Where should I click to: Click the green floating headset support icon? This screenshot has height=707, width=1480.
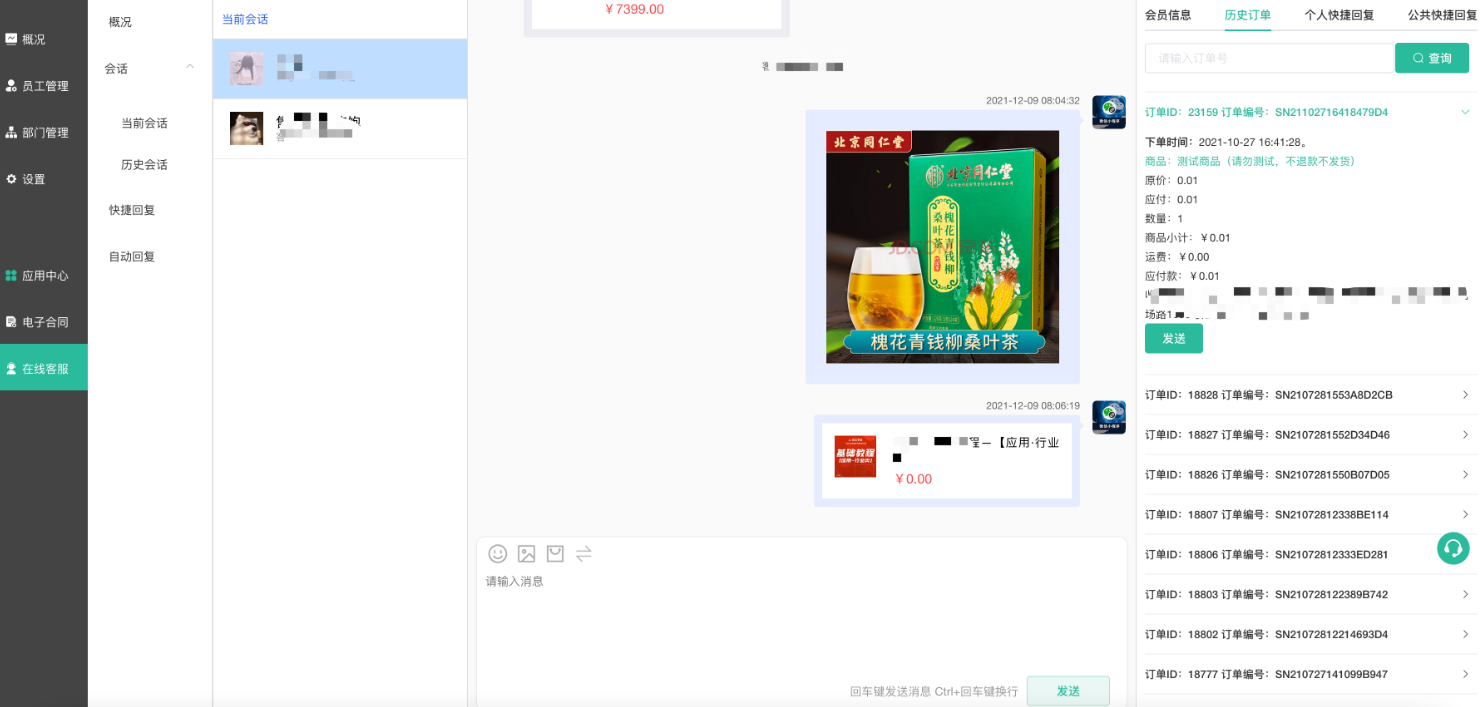1453,548
